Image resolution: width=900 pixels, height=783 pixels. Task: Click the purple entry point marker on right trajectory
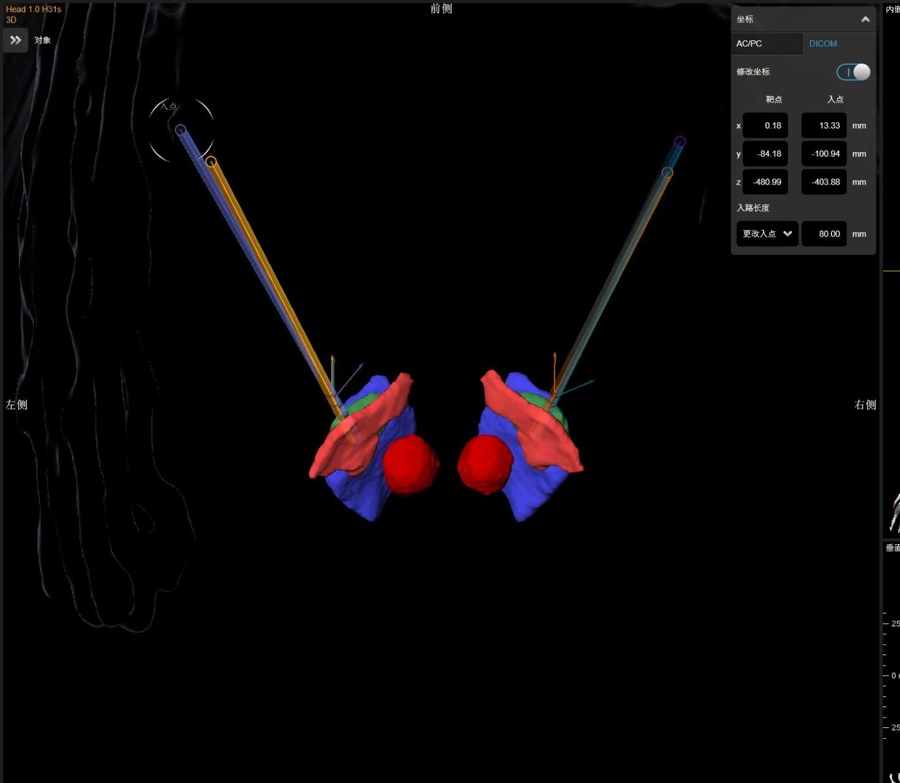[x=680, y=142]
